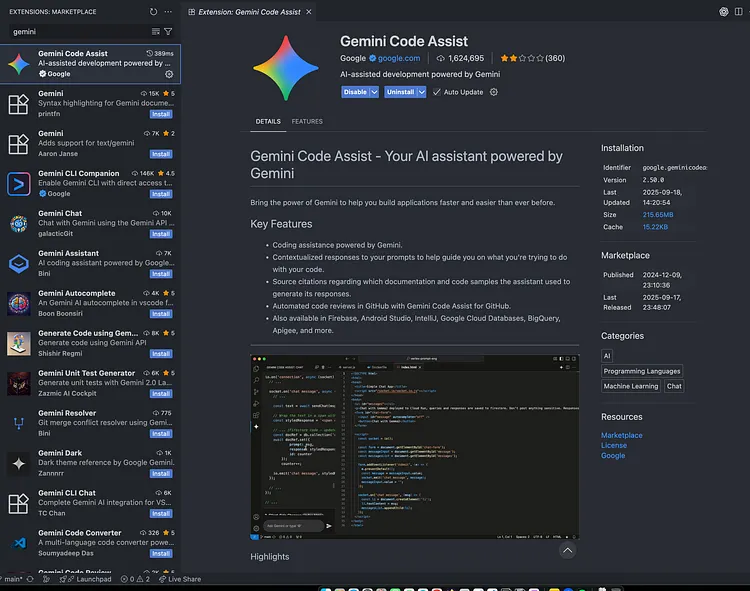Select the AI category tag
Image resolution: width=750 pixels, height=591 pixels.
tap(607, 356)
